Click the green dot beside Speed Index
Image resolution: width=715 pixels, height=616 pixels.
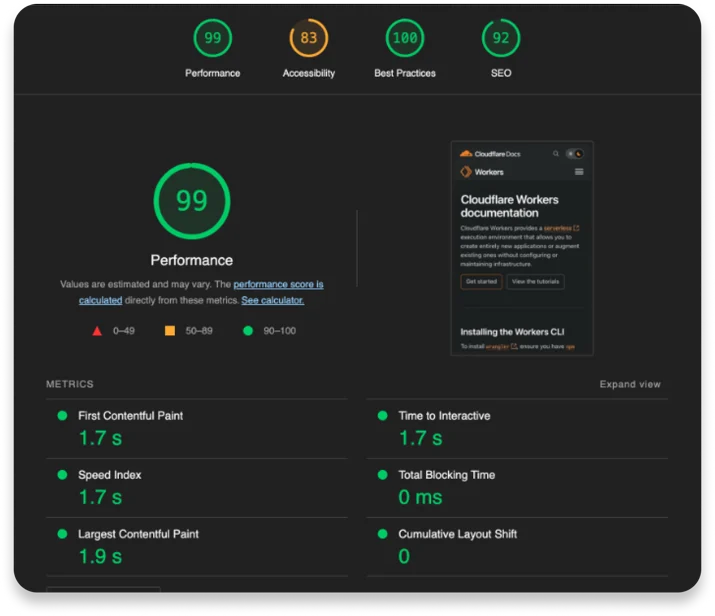point(62,475)
